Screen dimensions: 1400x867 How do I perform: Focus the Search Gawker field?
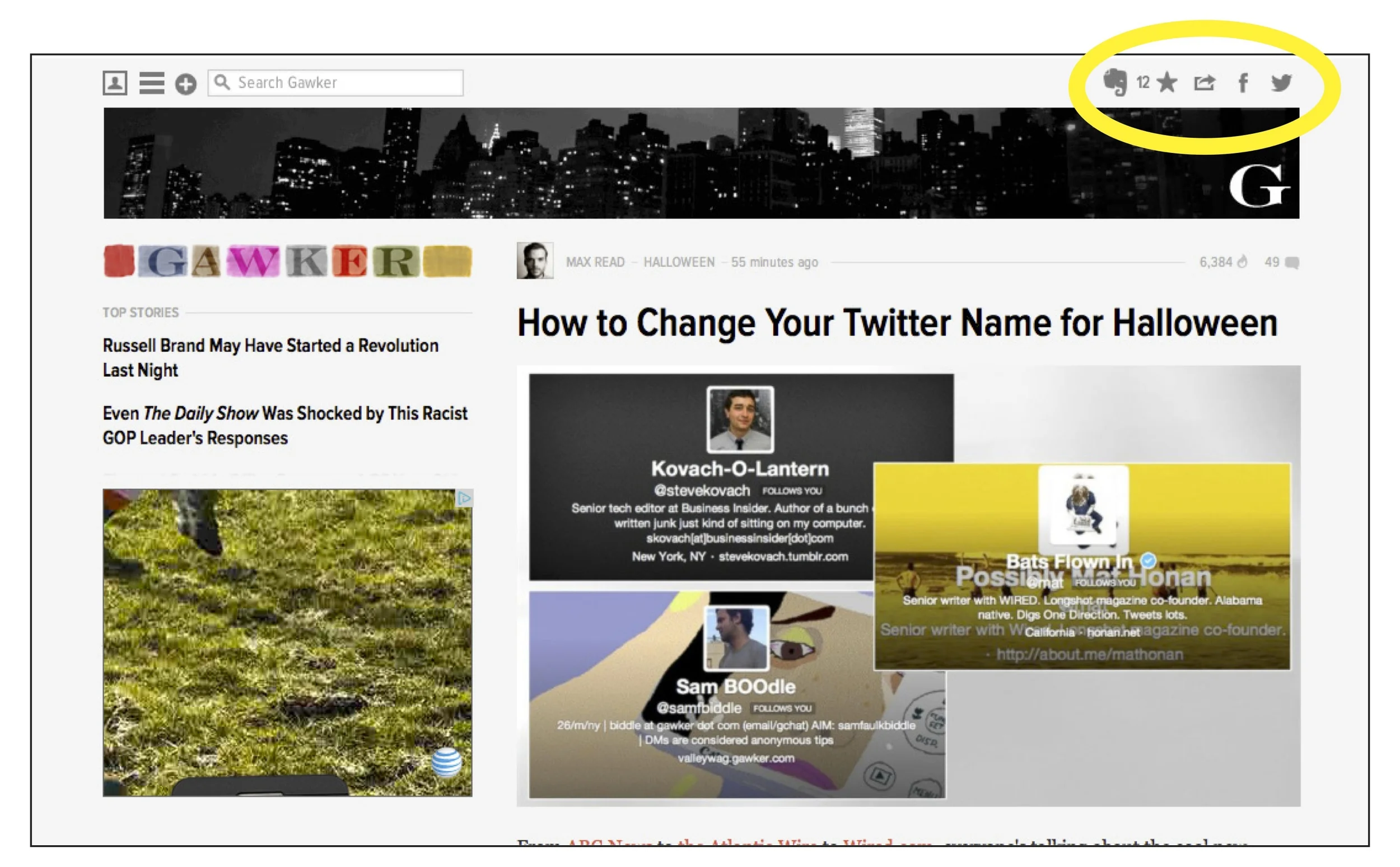coord(335,82)
